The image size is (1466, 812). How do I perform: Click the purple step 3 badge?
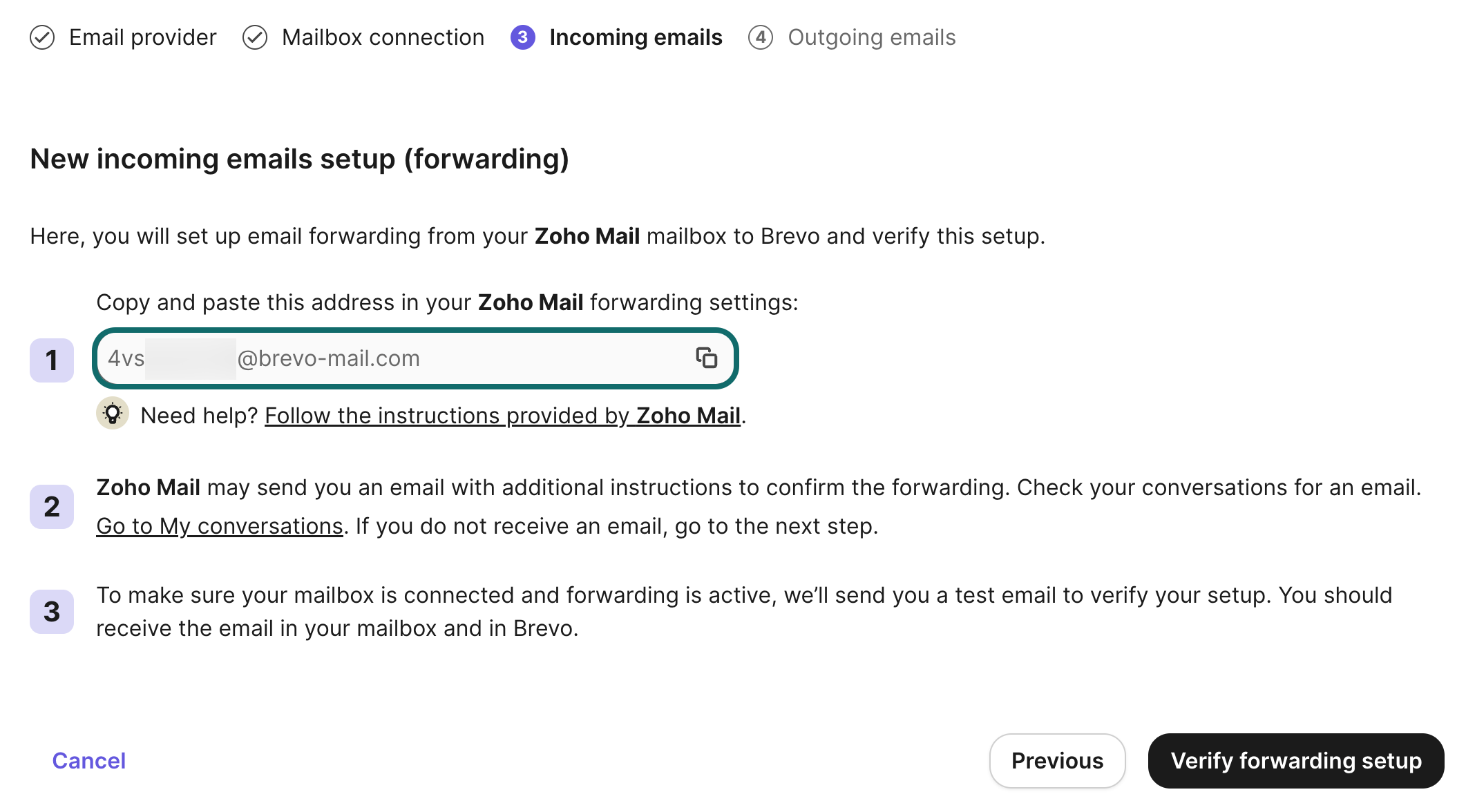coord(51,610)
